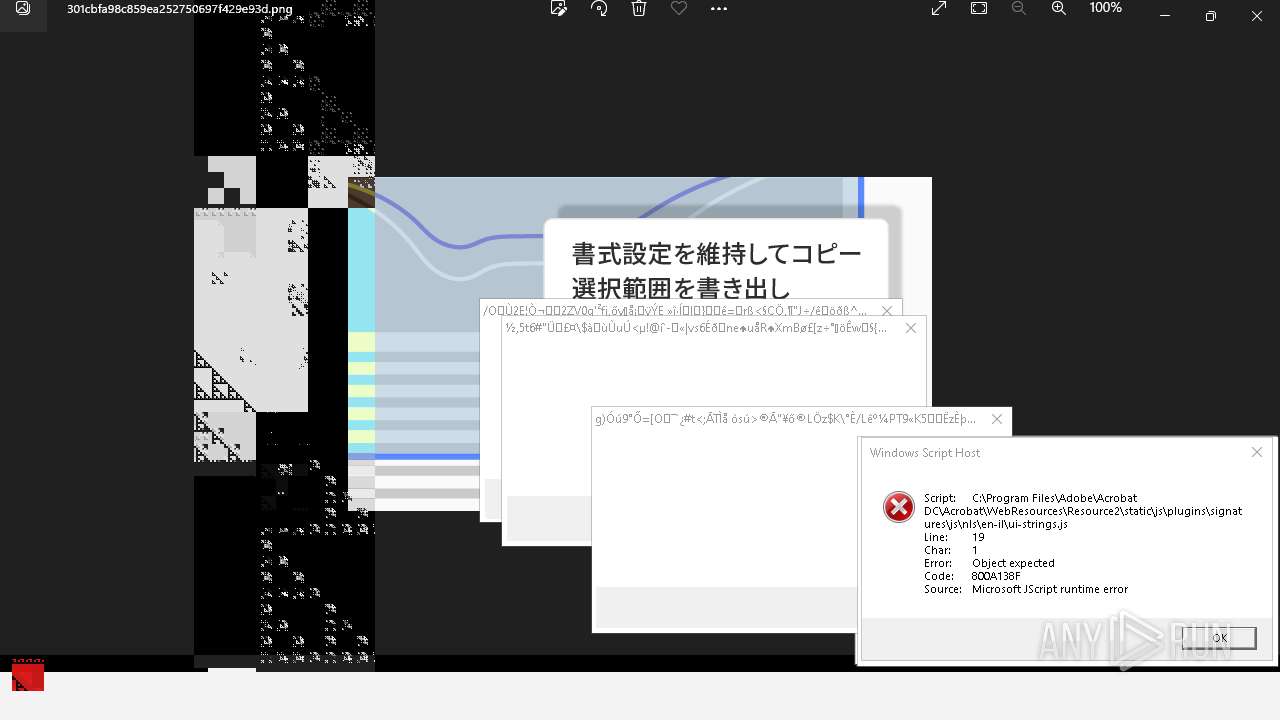The width and height of the screenshot is (1280, 720).
Task: Click the "Object expected" error text
Action: tap(1013, 563)
